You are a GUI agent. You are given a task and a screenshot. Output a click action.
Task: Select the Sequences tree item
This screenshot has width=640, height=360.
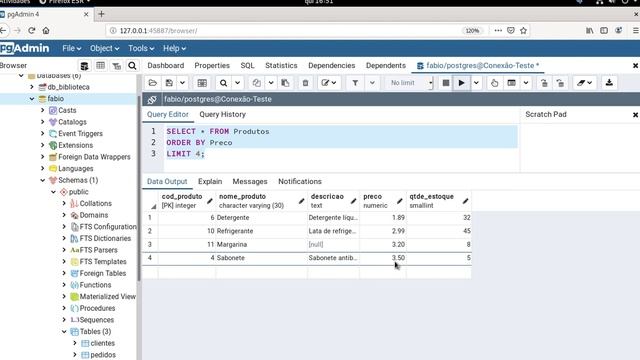(x=97, y=320)
